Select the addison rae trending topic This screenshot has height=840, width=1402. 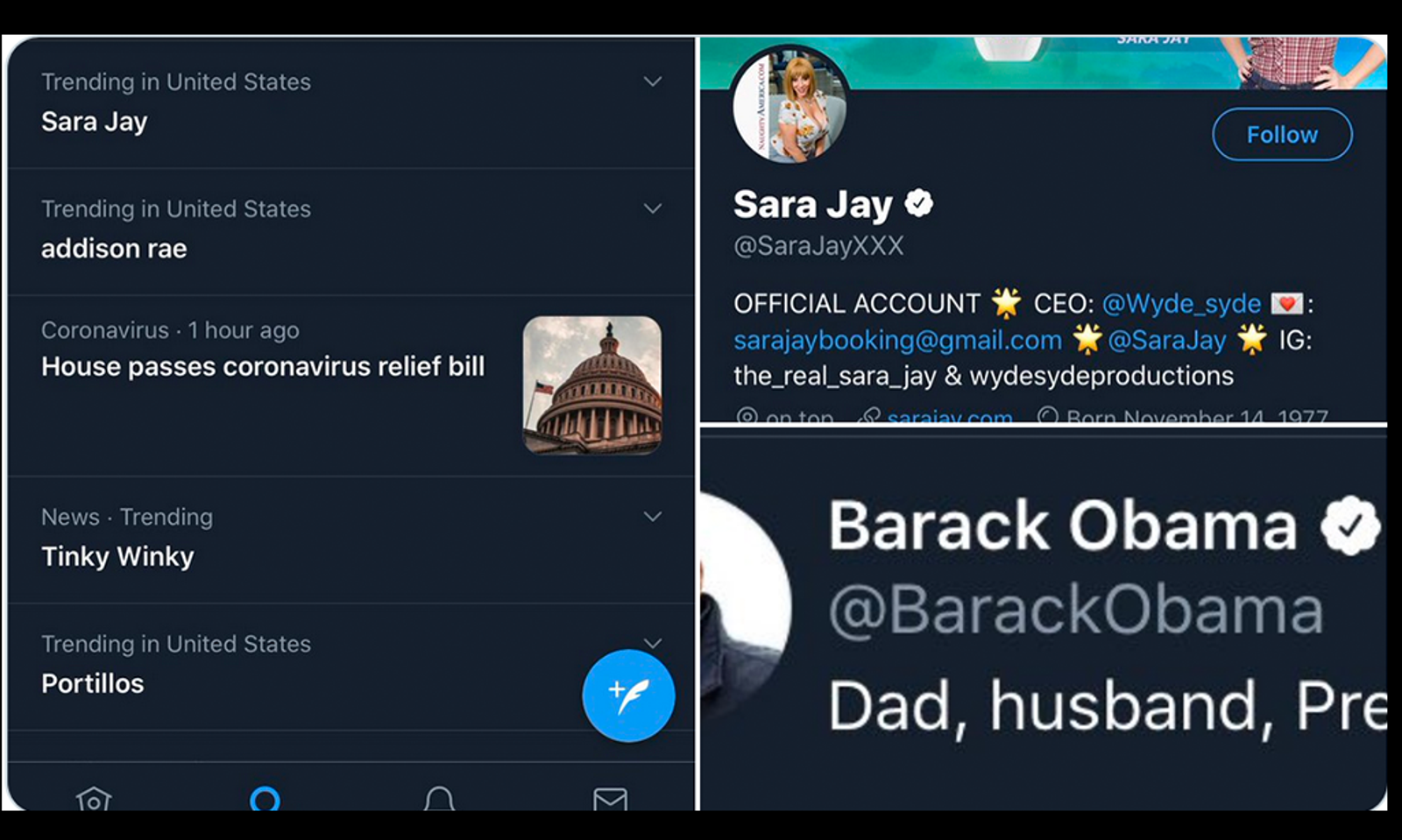click(x=114, y=249)
